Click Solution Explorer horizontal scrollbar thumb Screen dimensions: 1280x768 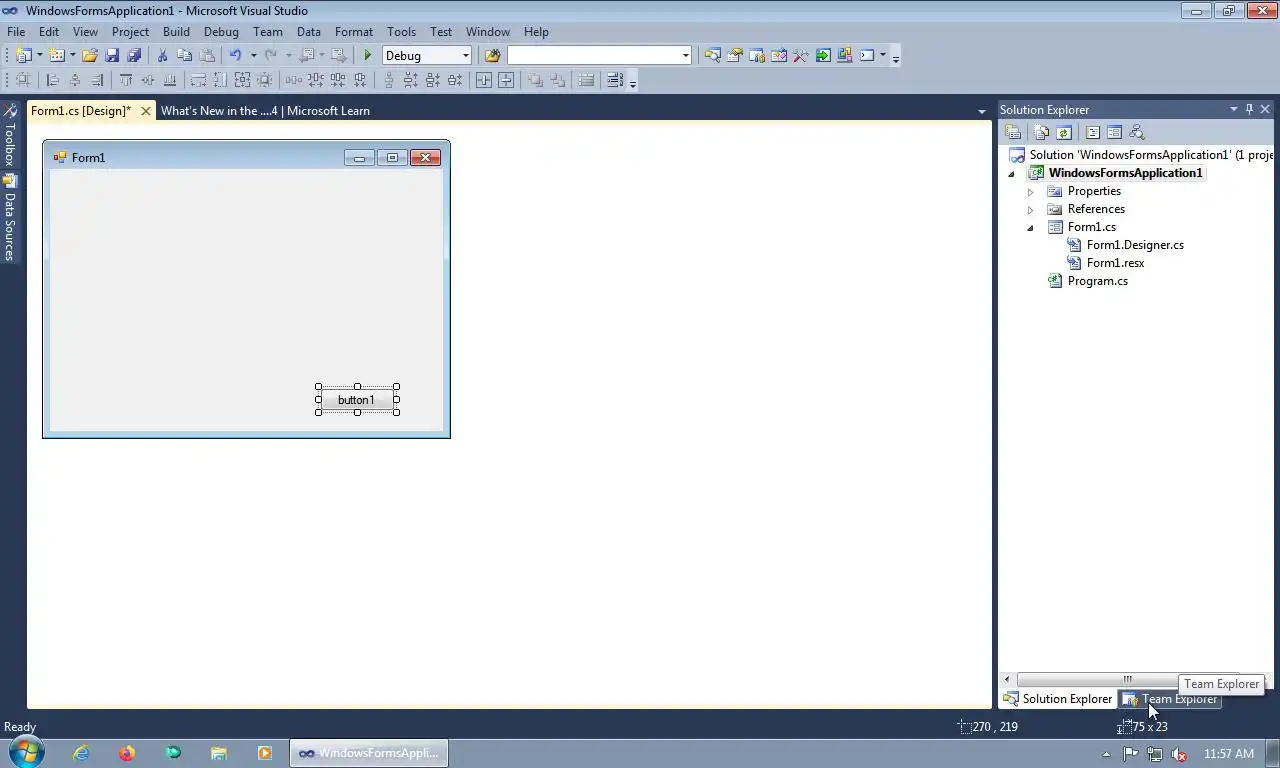tap(1127, 680)
